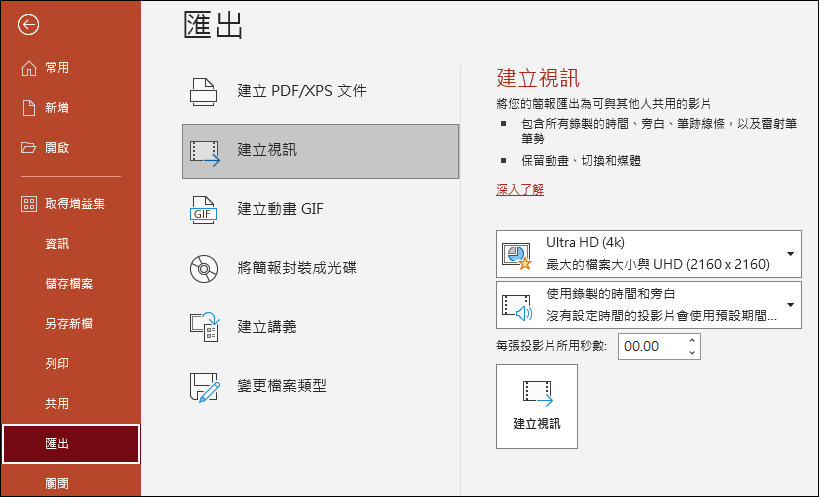Click the new document icon
This screenshot has height=497, width=819.
(x=29, y=108)
